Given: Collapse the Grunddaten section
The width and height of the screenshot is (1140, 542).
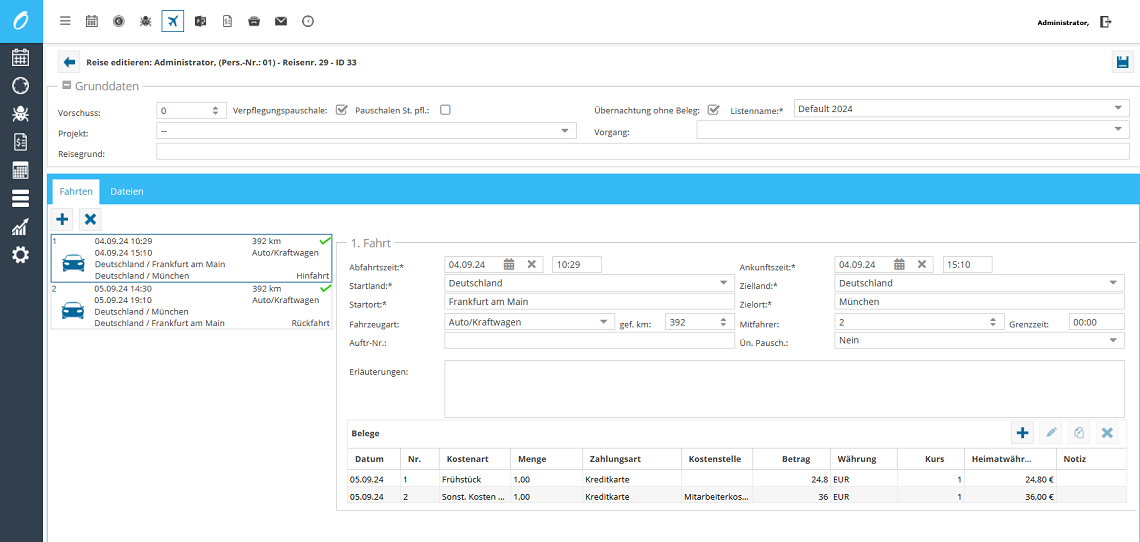Looking at the screenshot, I should click(67, 86).
